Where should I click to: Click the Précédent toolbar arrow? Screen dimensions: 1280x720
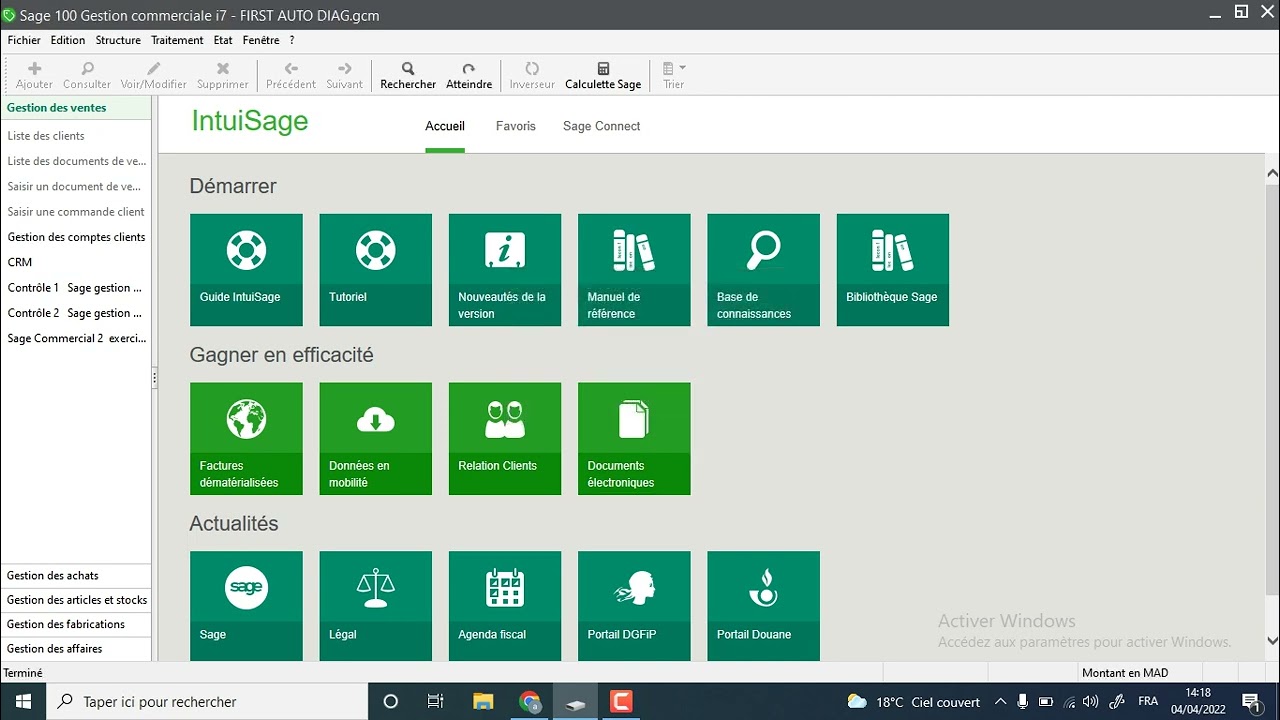coord(291,75)
